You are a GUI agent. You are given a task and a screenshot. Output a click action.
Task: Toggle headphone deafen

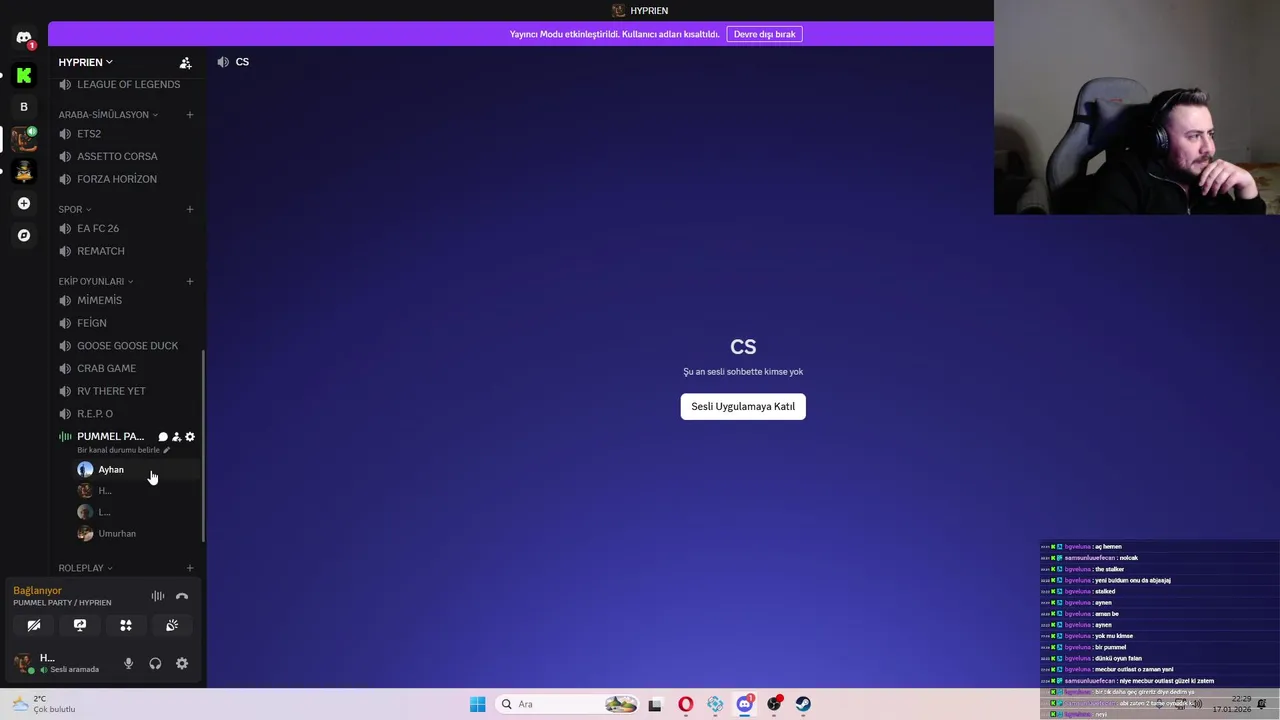pyautogui.click(x=155, y=663)
